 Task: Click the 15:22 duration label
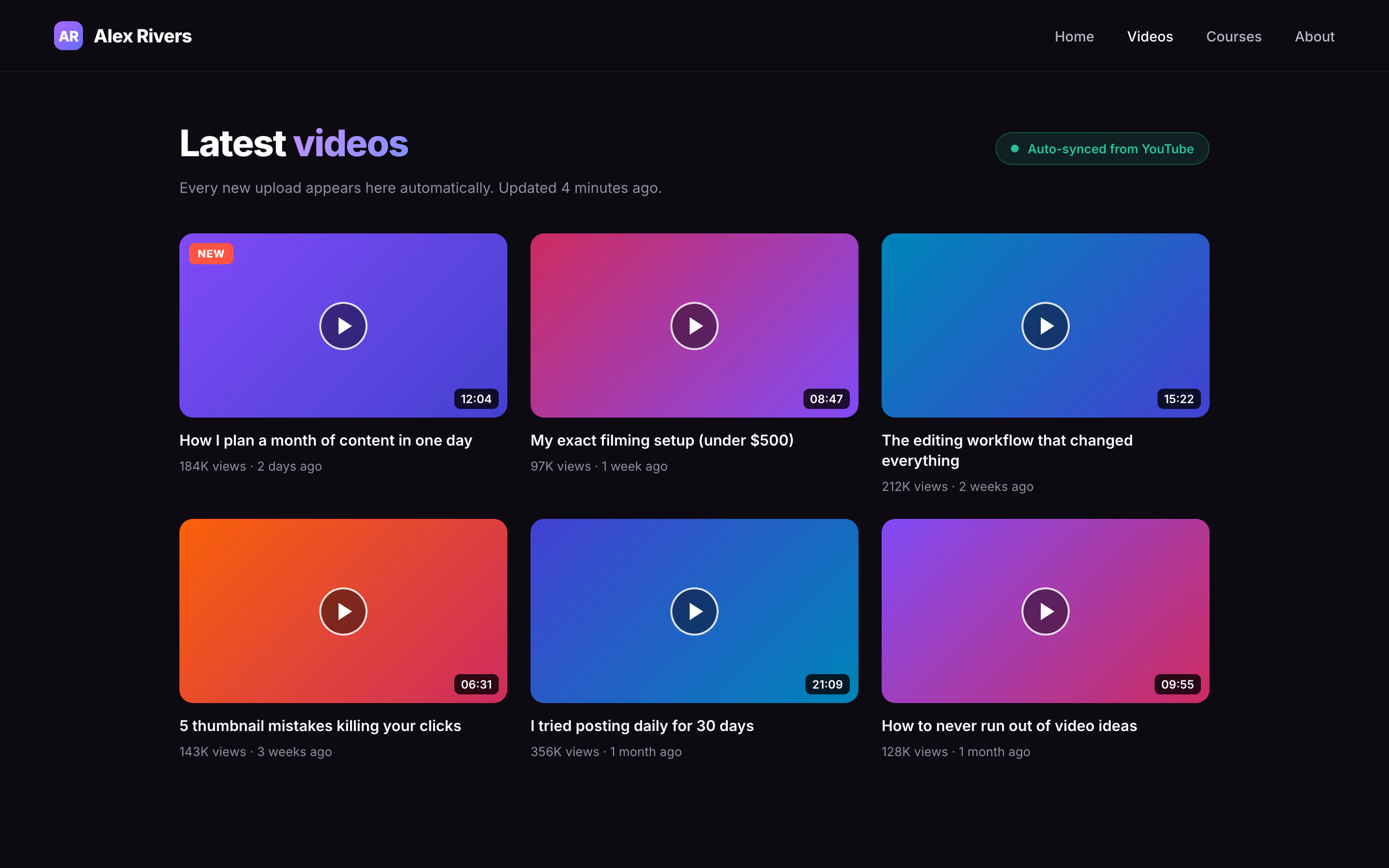(1178, 399)
